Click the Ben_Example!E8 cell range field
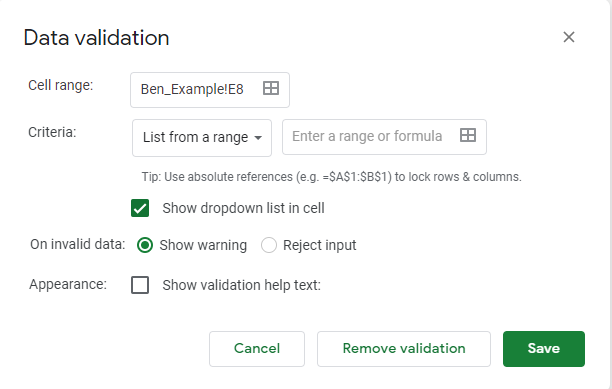The height and width of the screenshot is (389, 612). tap(210, 90)
